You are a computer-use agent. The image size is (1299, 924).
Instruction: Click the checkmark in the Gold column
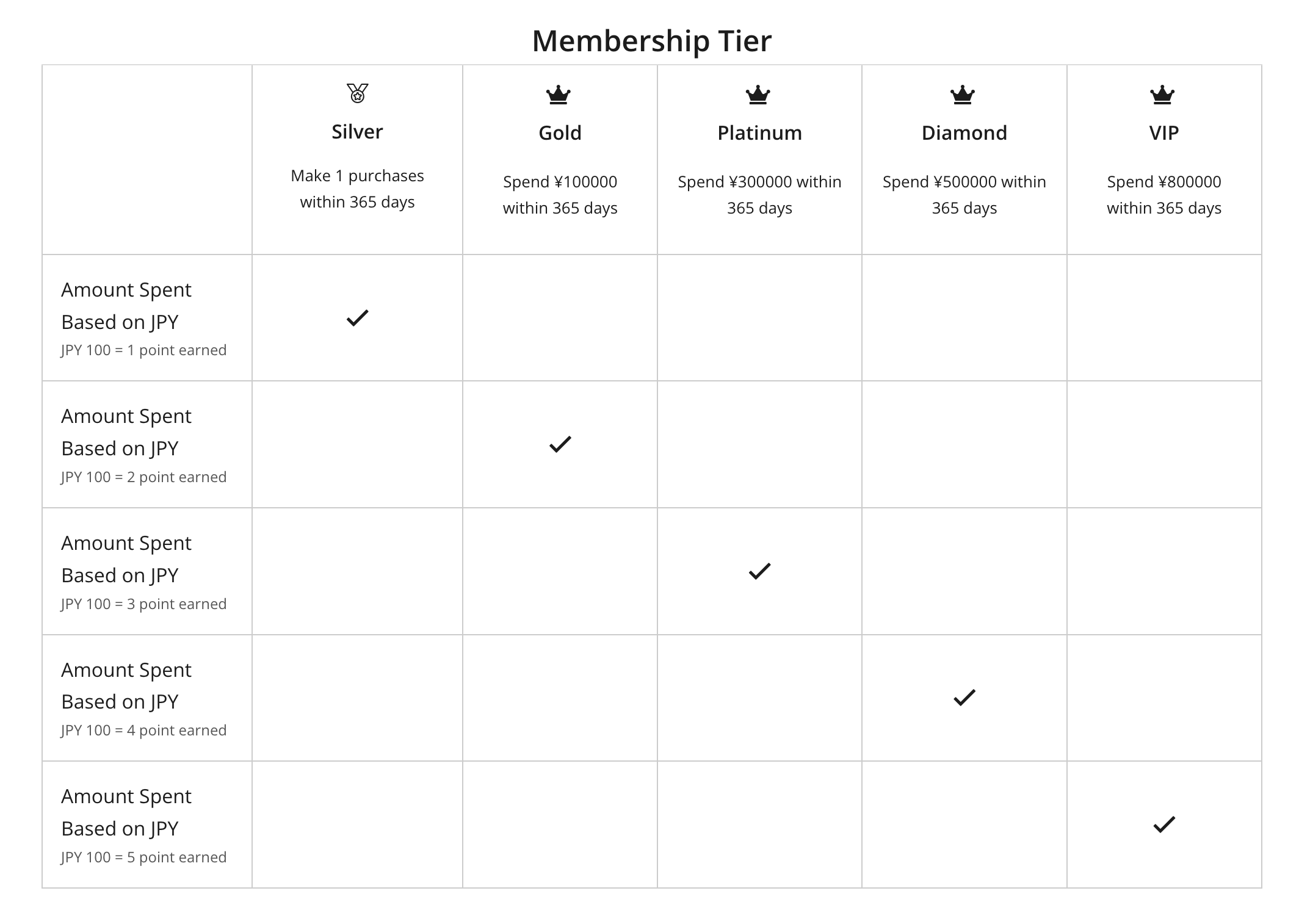[560, 444]
